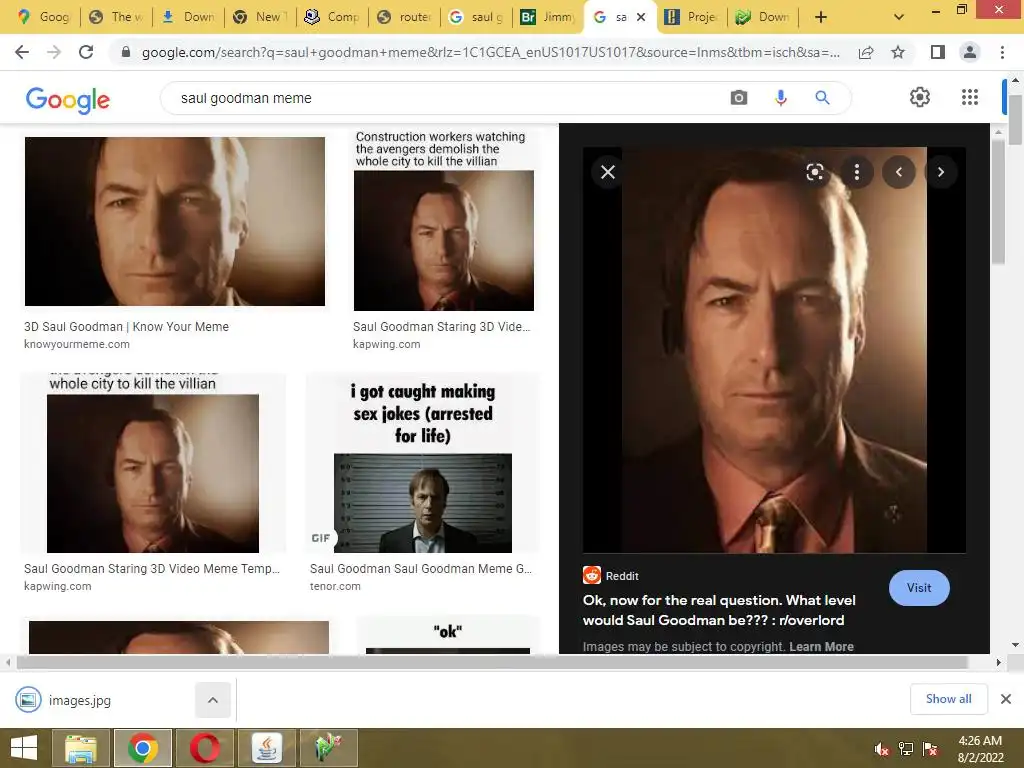1024x768 pixels.
Task: Close the image preview panel
Action: (608, 172)
